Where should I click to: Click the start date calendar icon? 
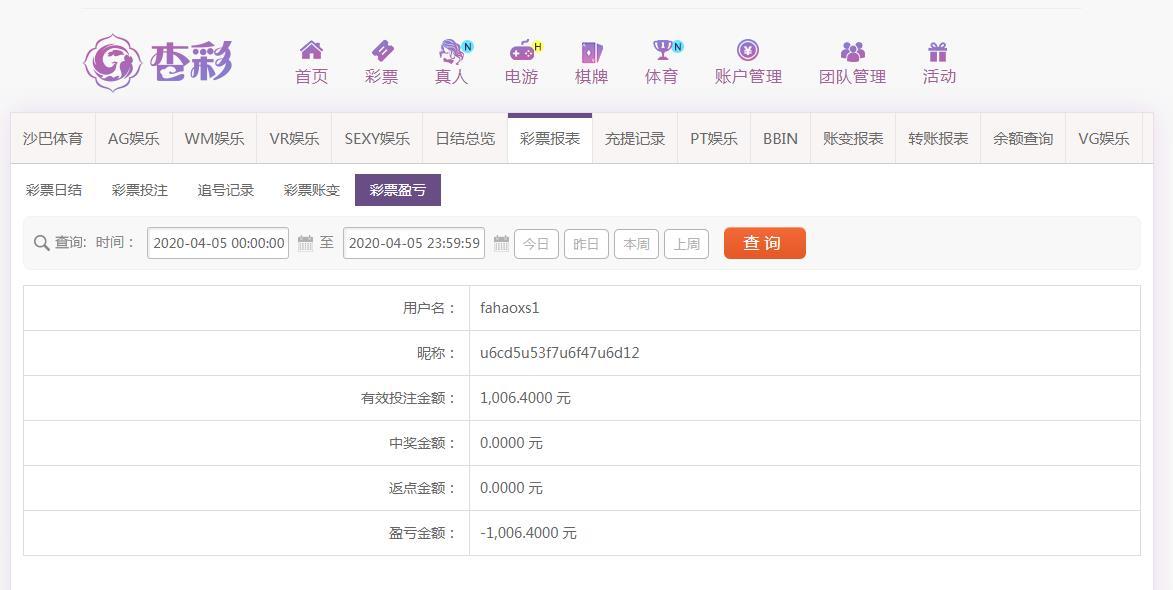coord(305,243)
